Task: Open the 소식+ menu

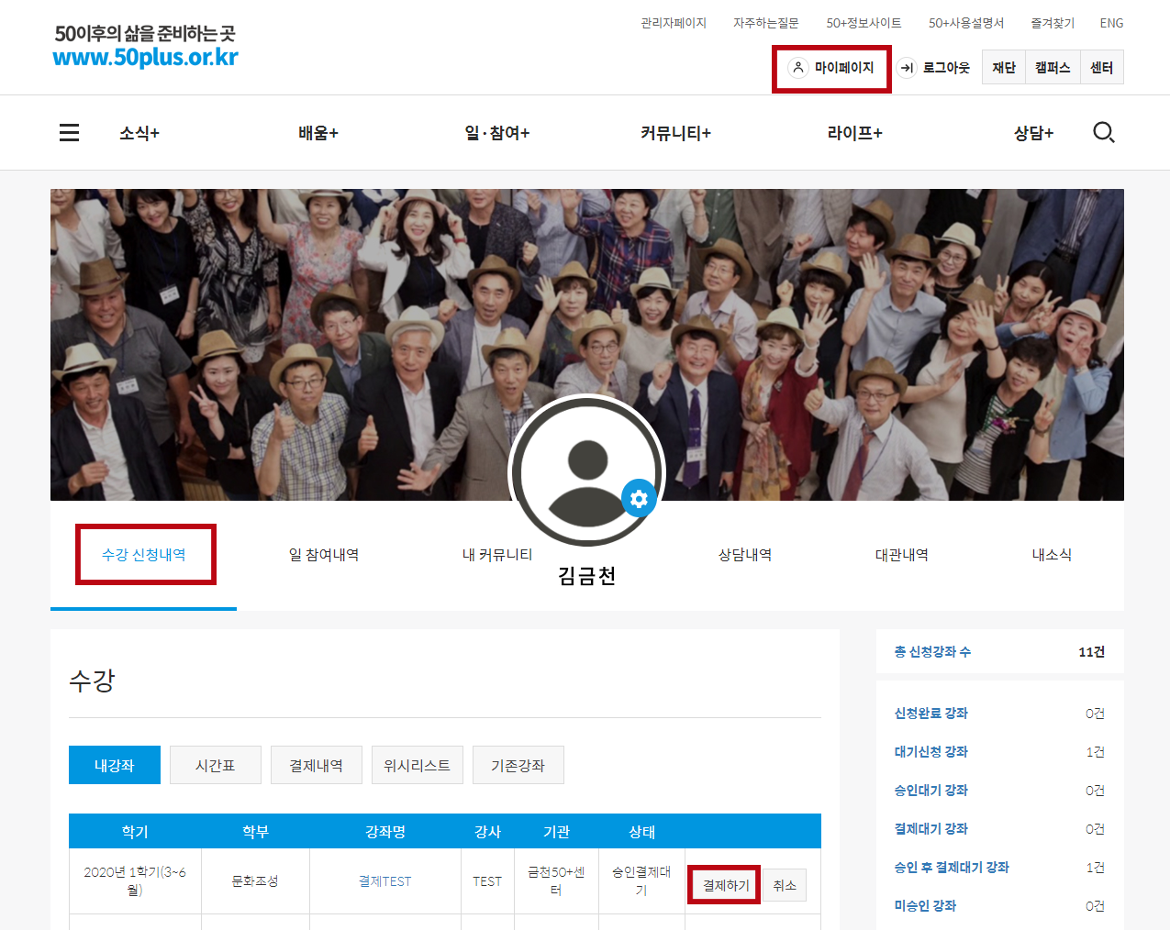Action: pyautogui.click(x=140, y=133)
